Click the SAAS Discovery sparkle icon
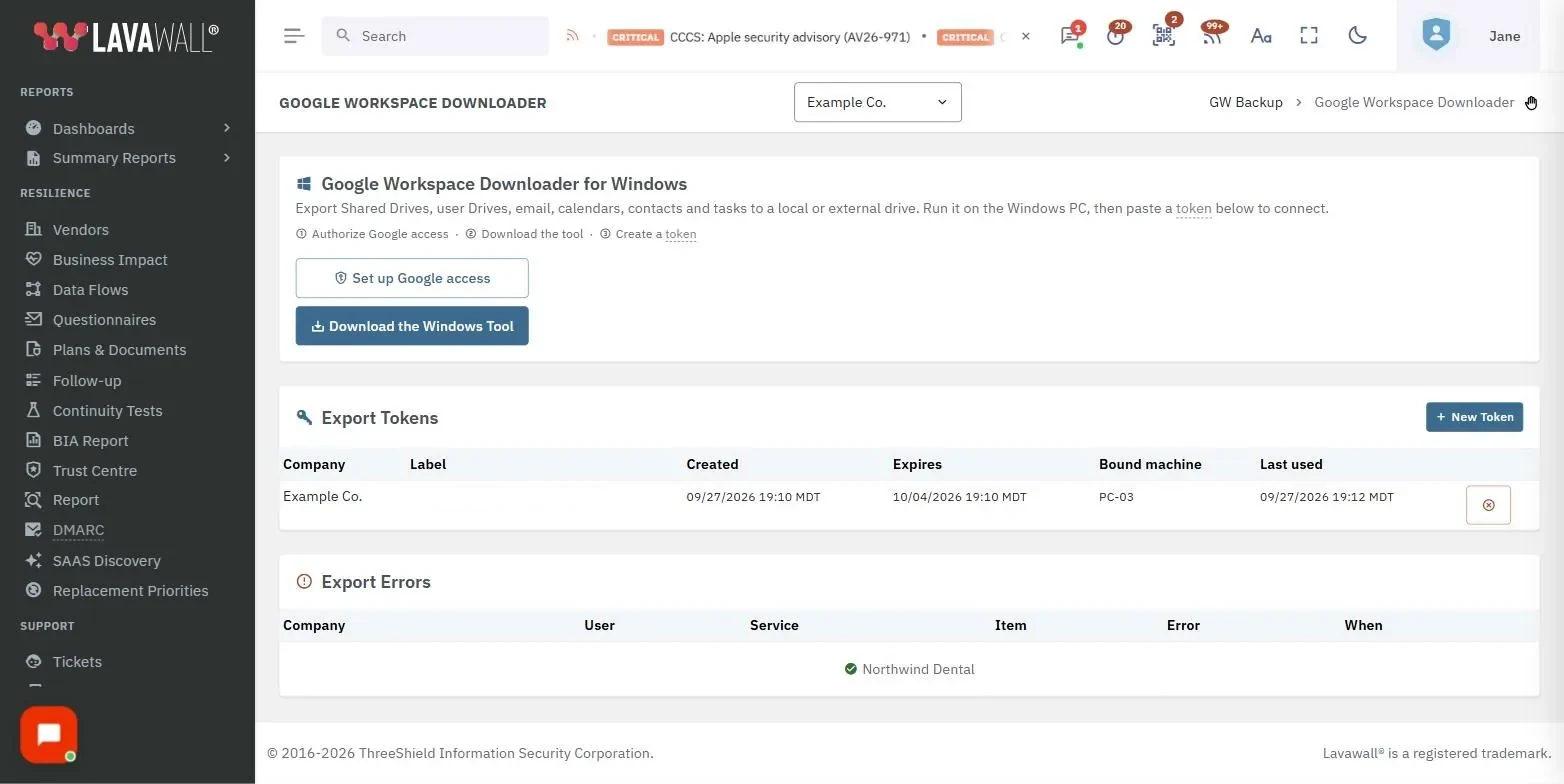1564x784 pixels. (x=33, y=560)
